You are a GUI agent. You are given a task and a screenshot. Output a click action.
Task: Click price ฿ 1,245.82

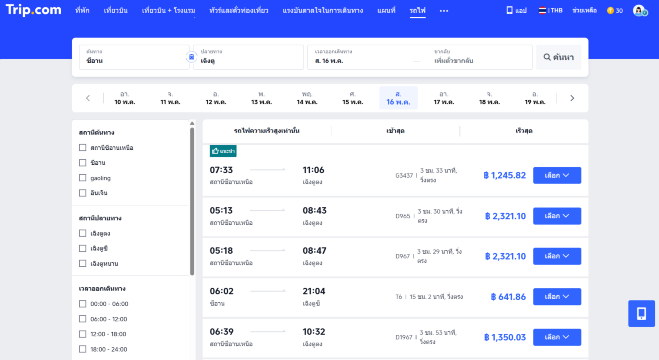pos(505,176)
